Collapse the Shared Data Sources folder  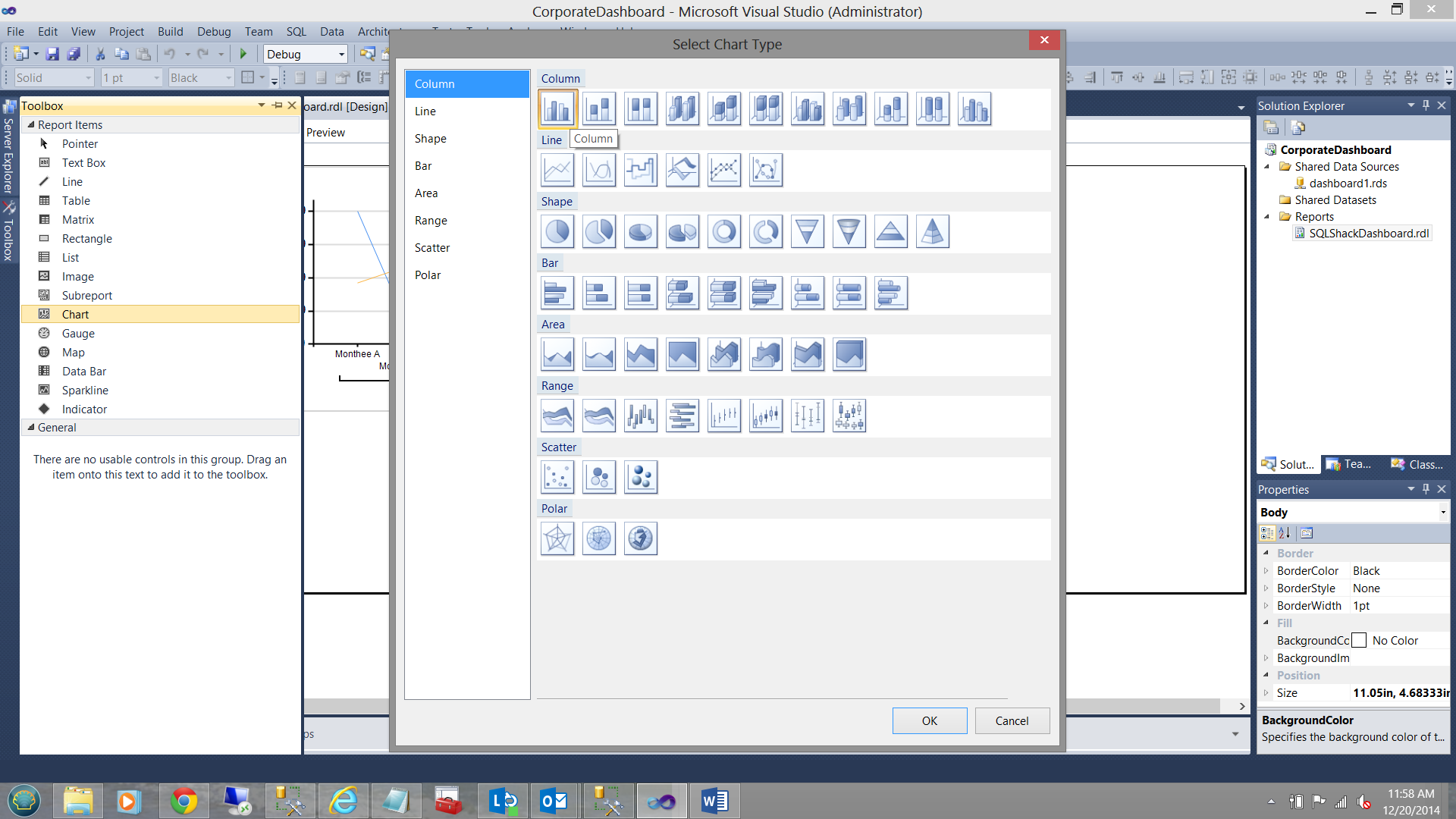[x=1266, y=167]
